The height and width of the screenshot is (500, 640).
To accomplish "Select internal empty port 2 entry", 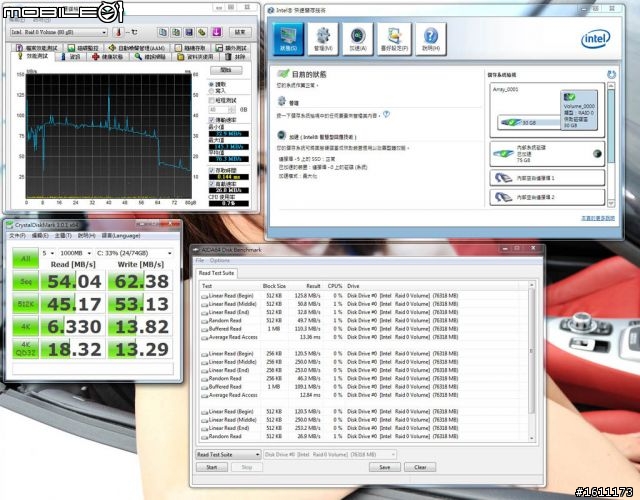I will point(547,197).
